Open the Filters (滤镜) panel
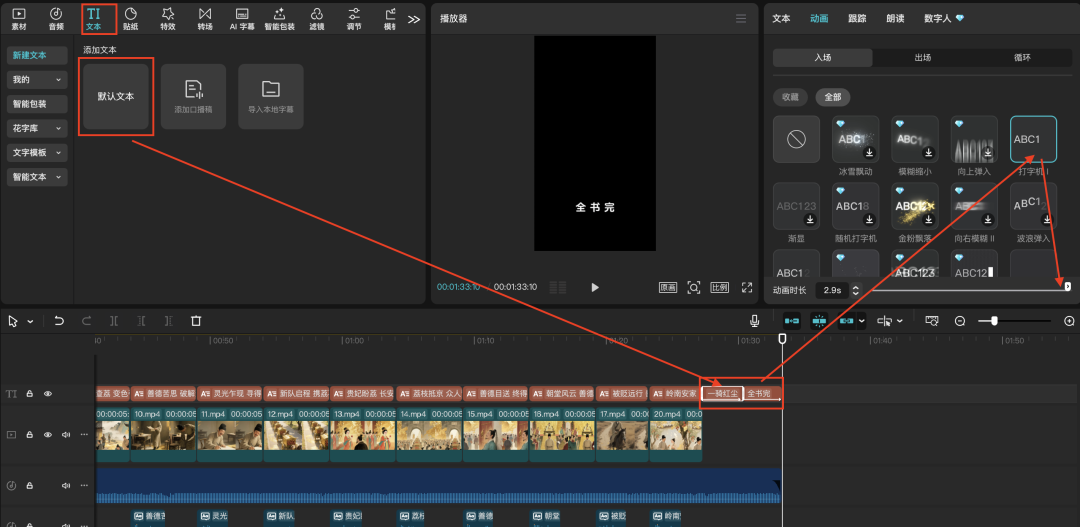The image size is (1080, 527). coord(317,17)
